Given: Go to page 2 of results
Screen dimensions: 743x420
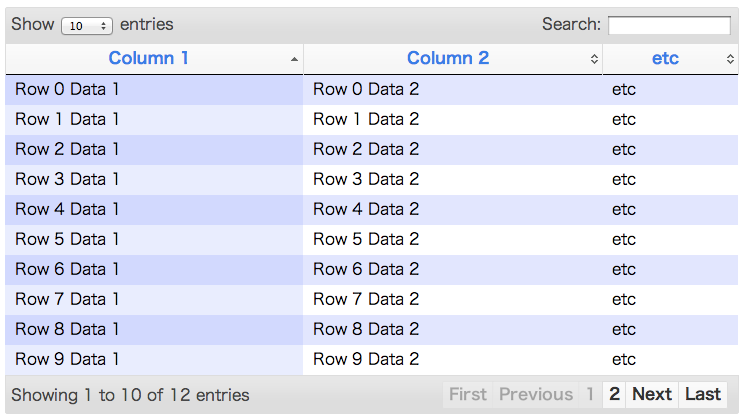Looking at the screenshot, I should [x=614, y=394].
